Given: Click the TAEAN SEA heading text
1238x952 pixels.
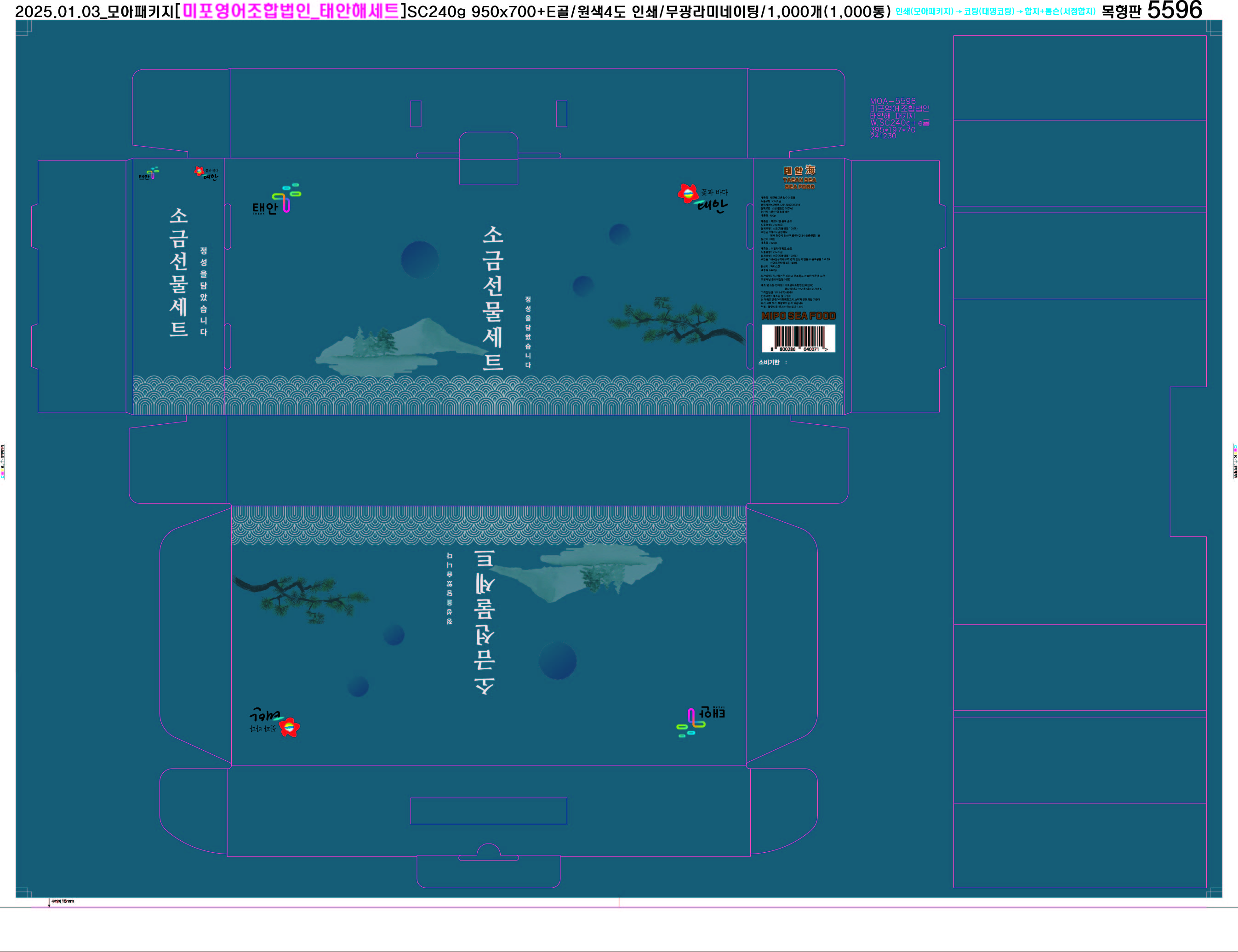Looking at the screenshot, I should [x=799, y=180].
